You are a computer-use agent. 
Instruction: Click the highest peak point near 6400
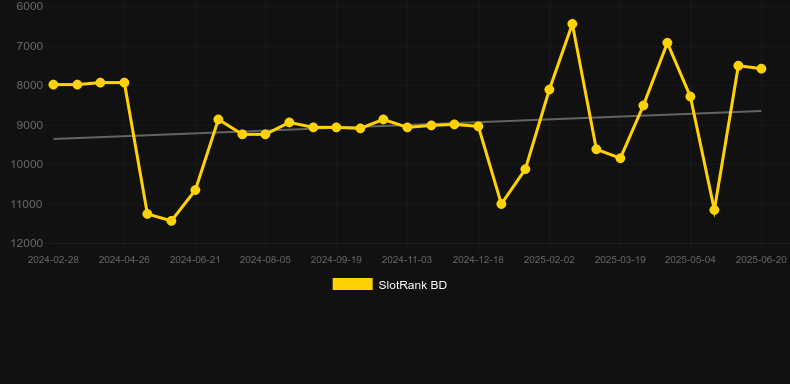click(x=572, y=24)
